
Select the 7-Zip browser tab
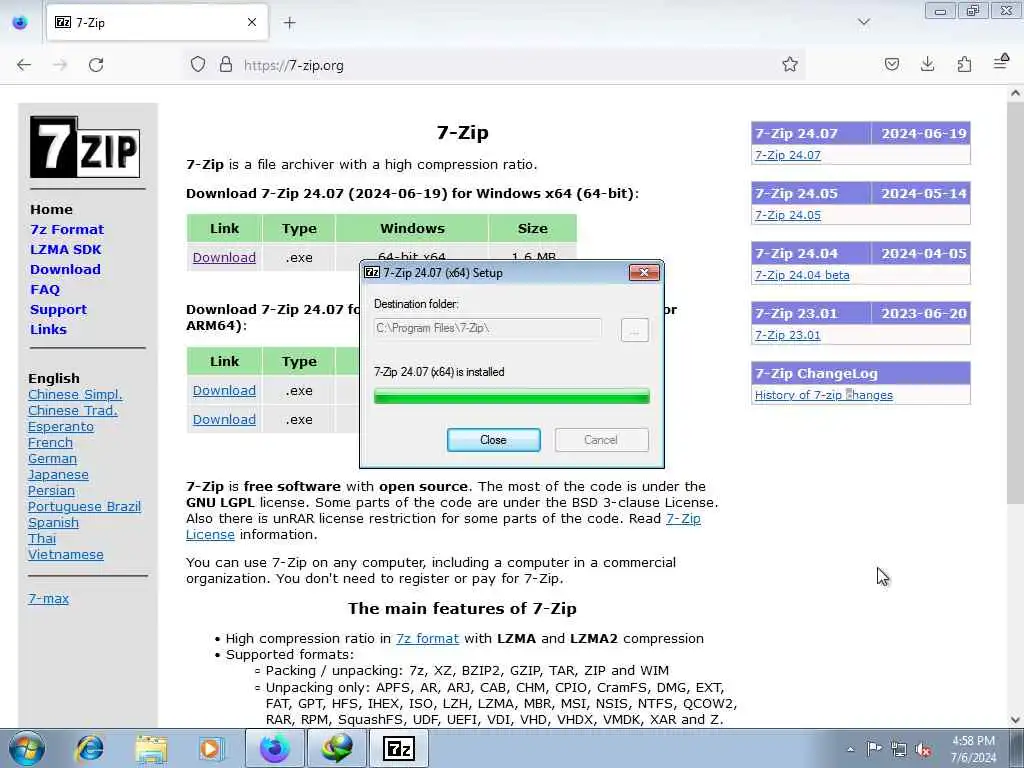pos(157,22)
